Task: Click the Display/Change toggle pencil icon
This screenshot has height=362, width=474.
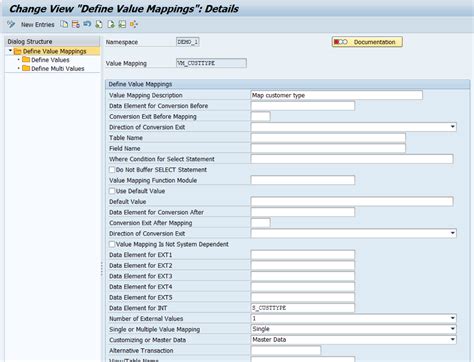Action: tap(11, 24)
